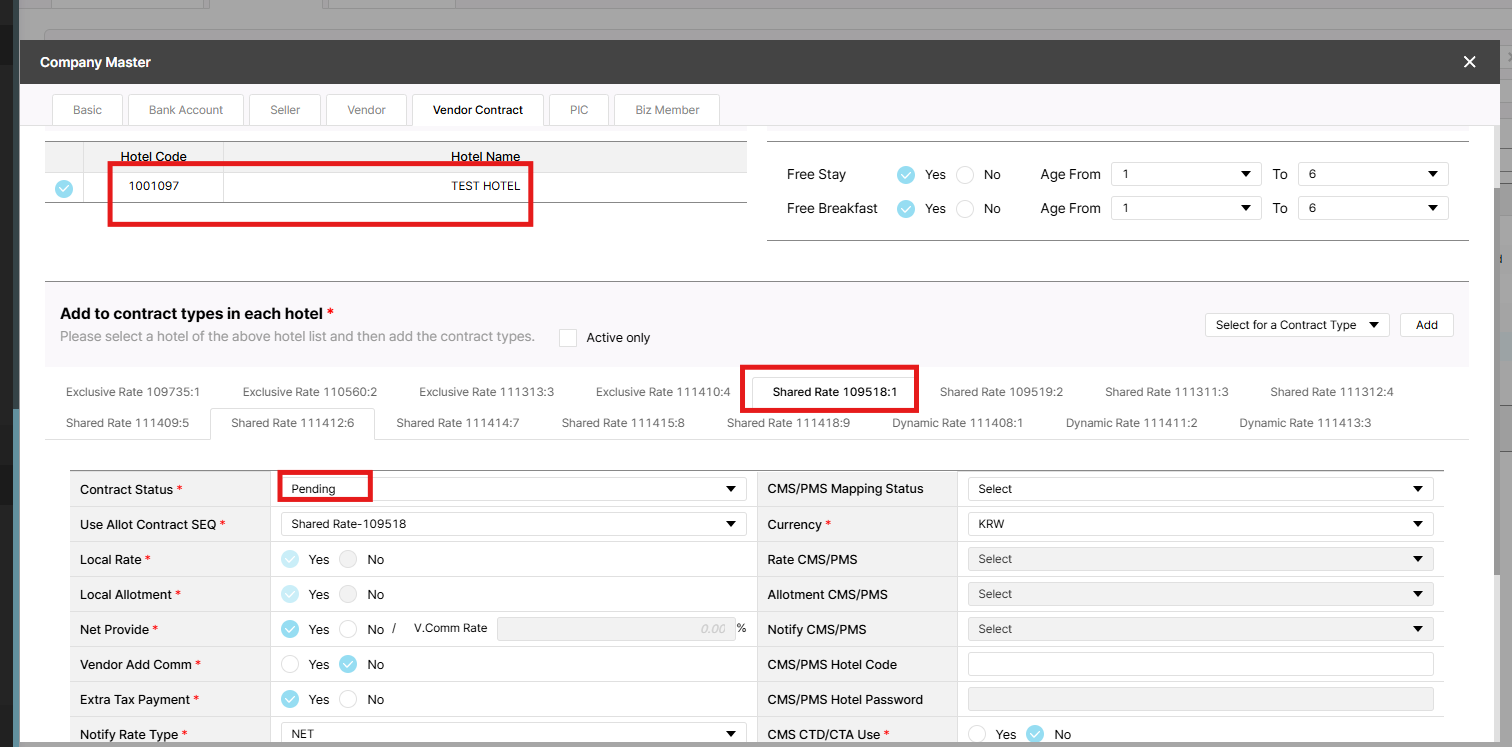The image size is (1512, 747).
Task: Expand the Currency KRW dropdown
Action: pos(1200,524)
